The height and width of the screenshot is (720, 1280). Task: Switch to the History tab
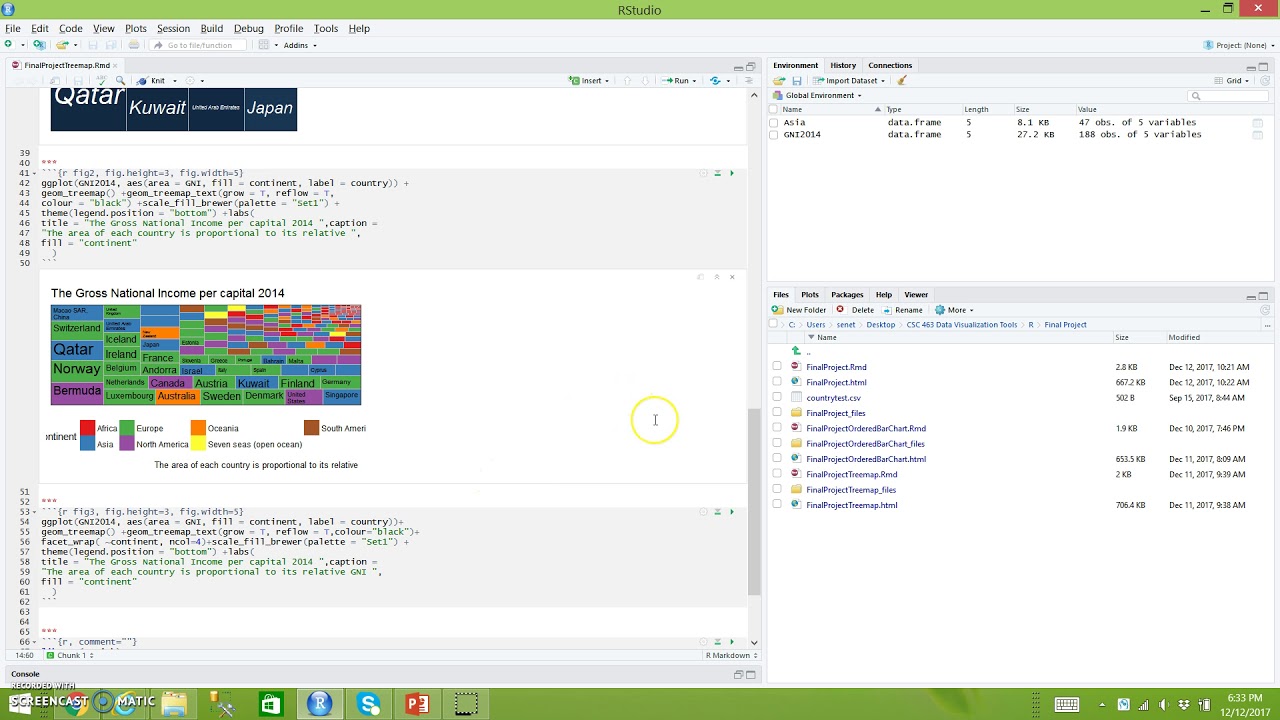coord(843,66)
